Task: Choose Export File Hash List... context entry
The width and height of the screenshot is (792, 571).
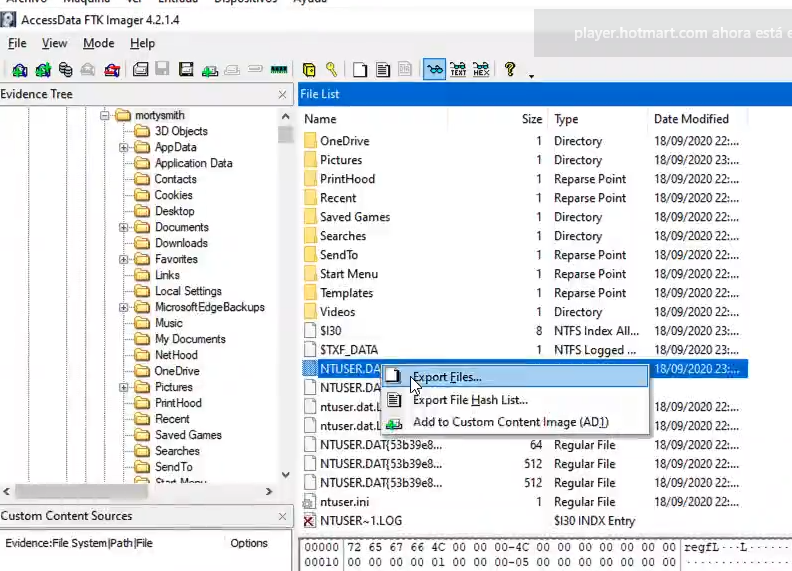Action: [x=514, y=400]
